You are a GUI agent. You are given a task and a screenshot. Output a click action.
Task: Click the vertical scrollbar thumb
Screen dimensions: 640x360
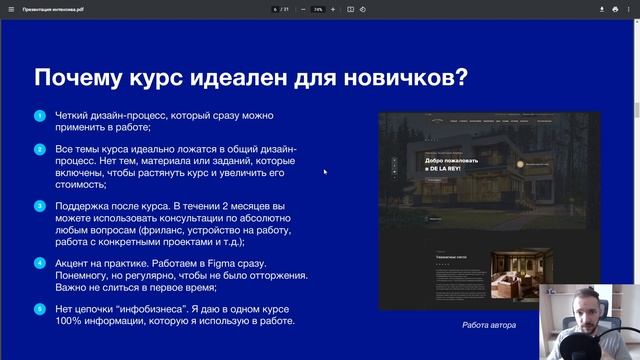click(x=637, y=110)
